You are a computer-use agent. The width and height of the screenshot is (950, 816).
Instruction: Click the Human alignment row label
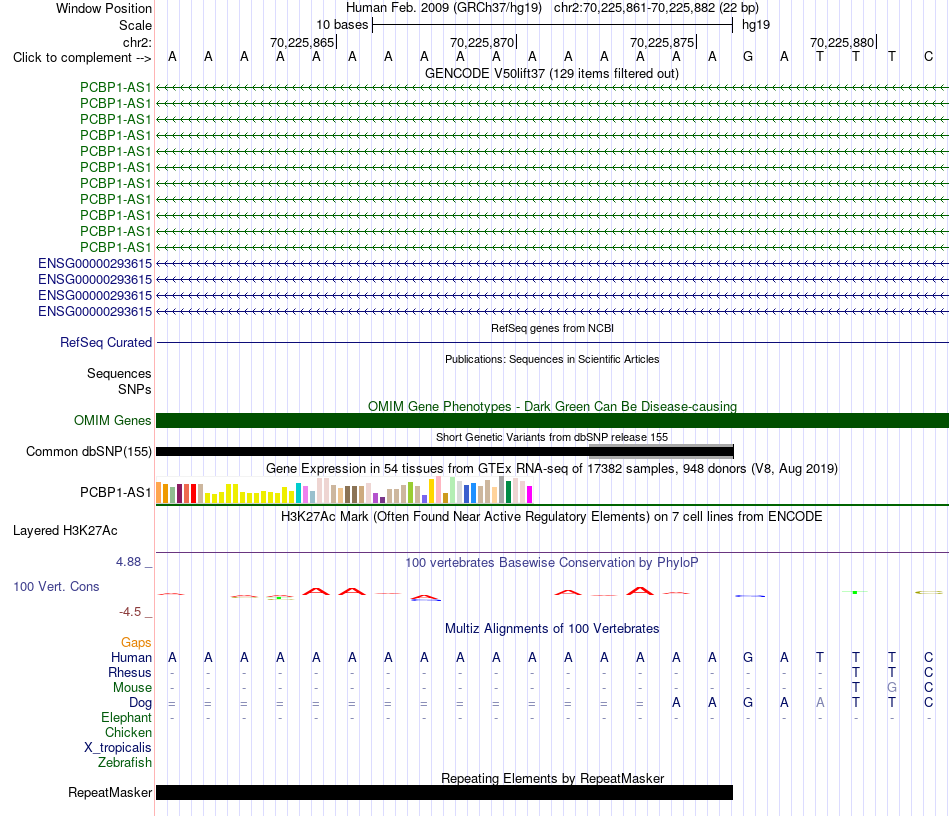[x=131, y=657]
